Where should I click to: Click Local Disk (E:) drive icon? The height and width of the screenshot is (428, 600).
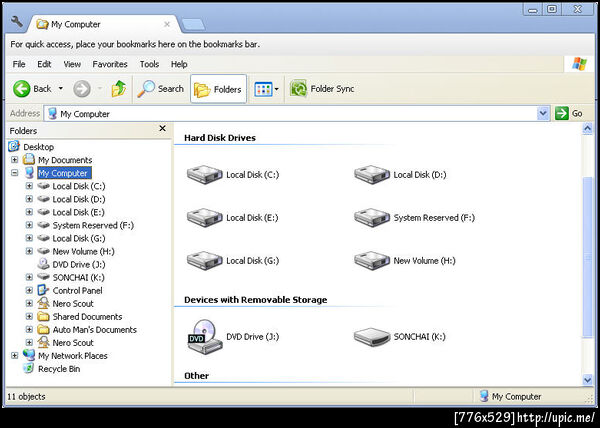pos(205,217)
